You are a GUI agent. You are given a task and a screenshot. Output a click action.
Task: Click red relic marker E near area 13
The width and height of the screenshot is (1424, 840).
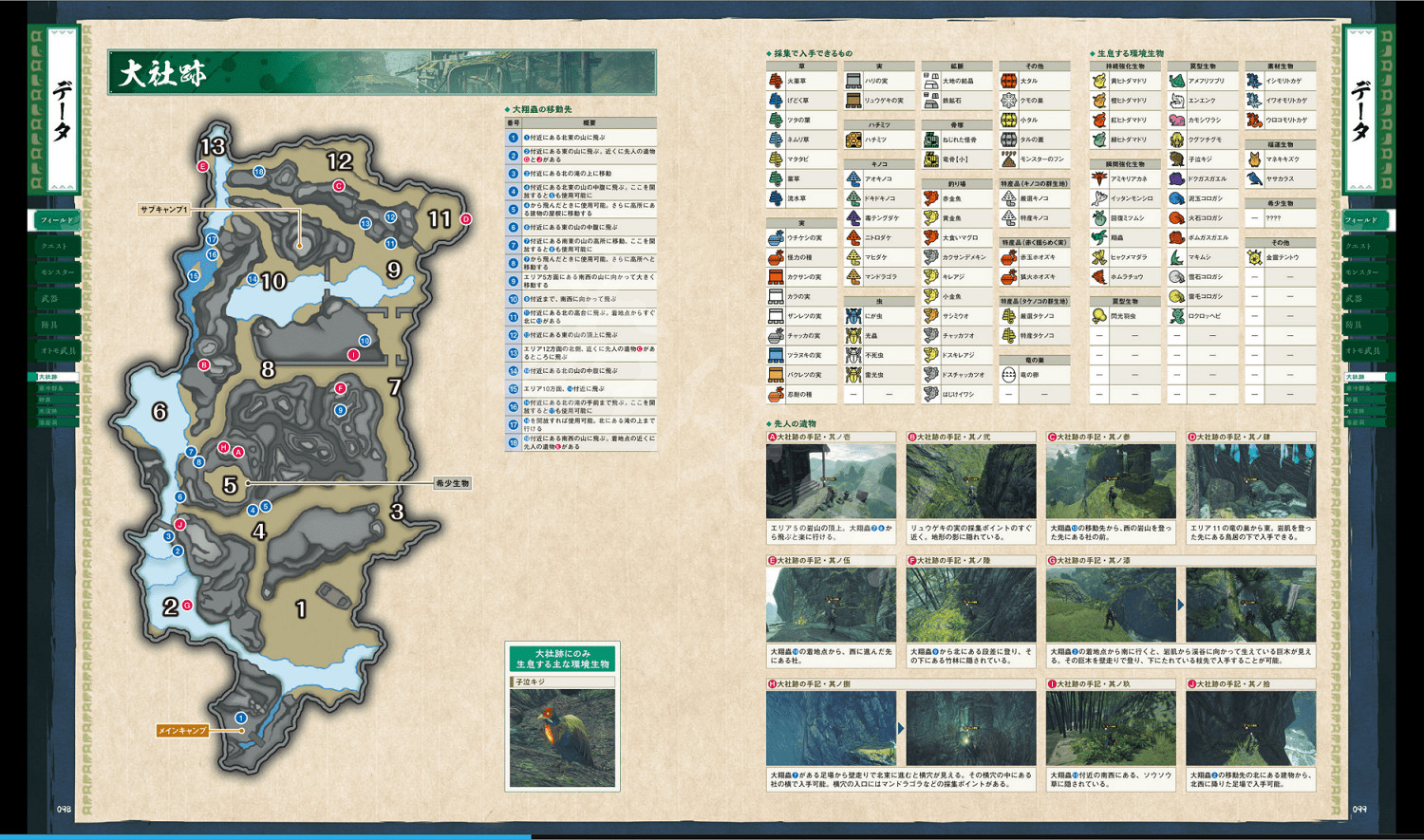click(202, 166)
